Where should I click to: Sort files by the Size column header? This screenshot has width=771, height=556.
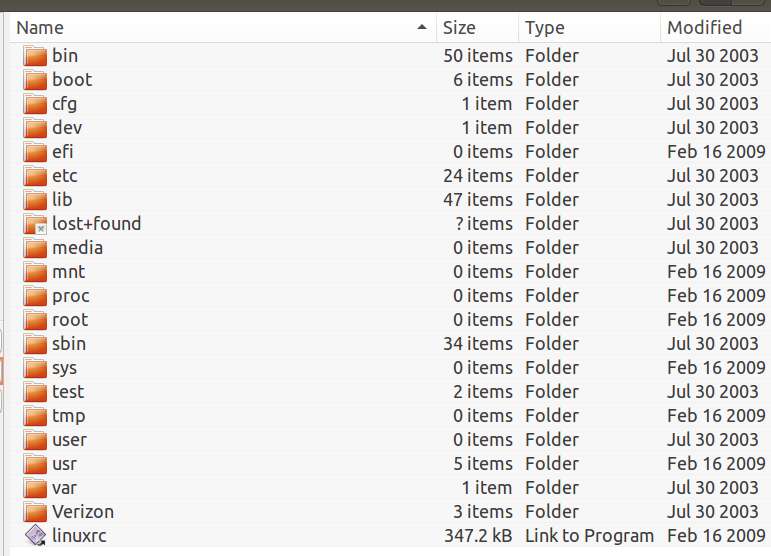click(x=477, y=28)
